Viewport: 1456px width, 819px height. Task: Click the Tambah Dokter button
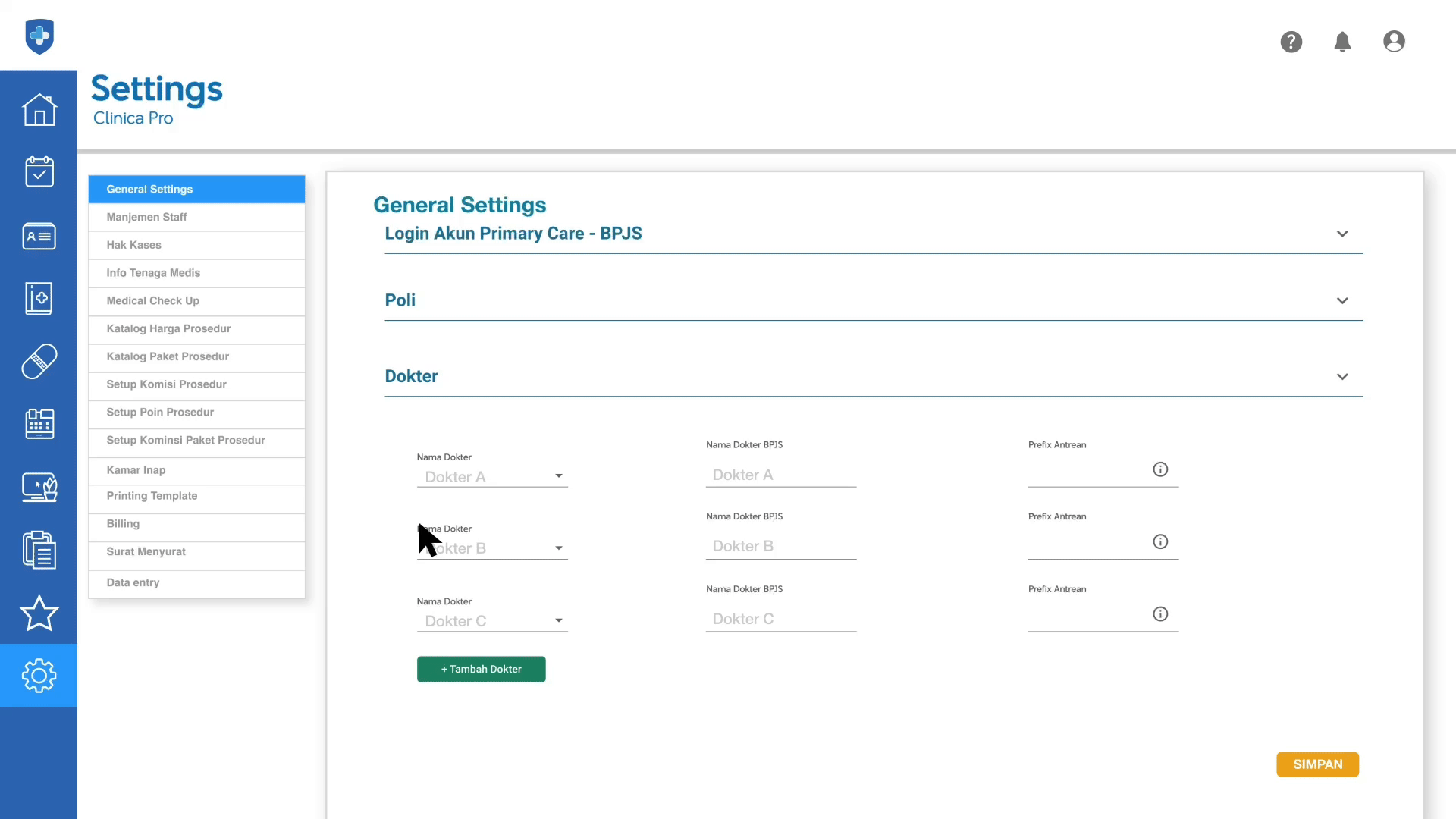coord(481,669)
